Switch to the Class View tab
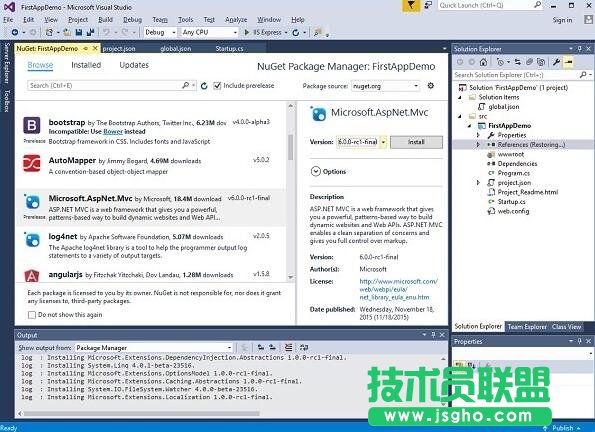Viewport: 595px width, 432px height. [566, 326]
